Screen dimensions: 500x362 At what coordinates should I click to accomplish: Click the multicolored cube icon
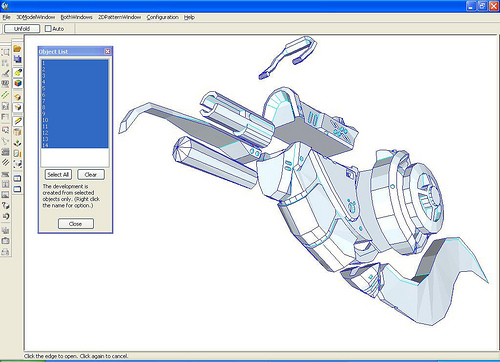tap(18, 83)
